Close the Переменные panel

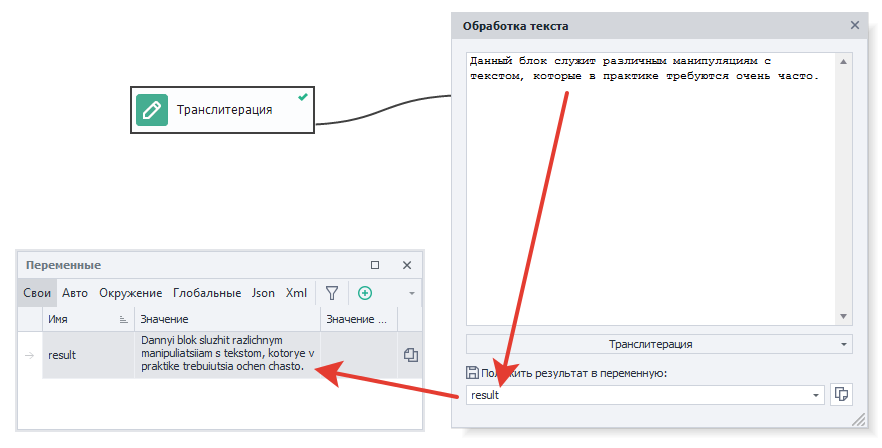click(407, 265)
